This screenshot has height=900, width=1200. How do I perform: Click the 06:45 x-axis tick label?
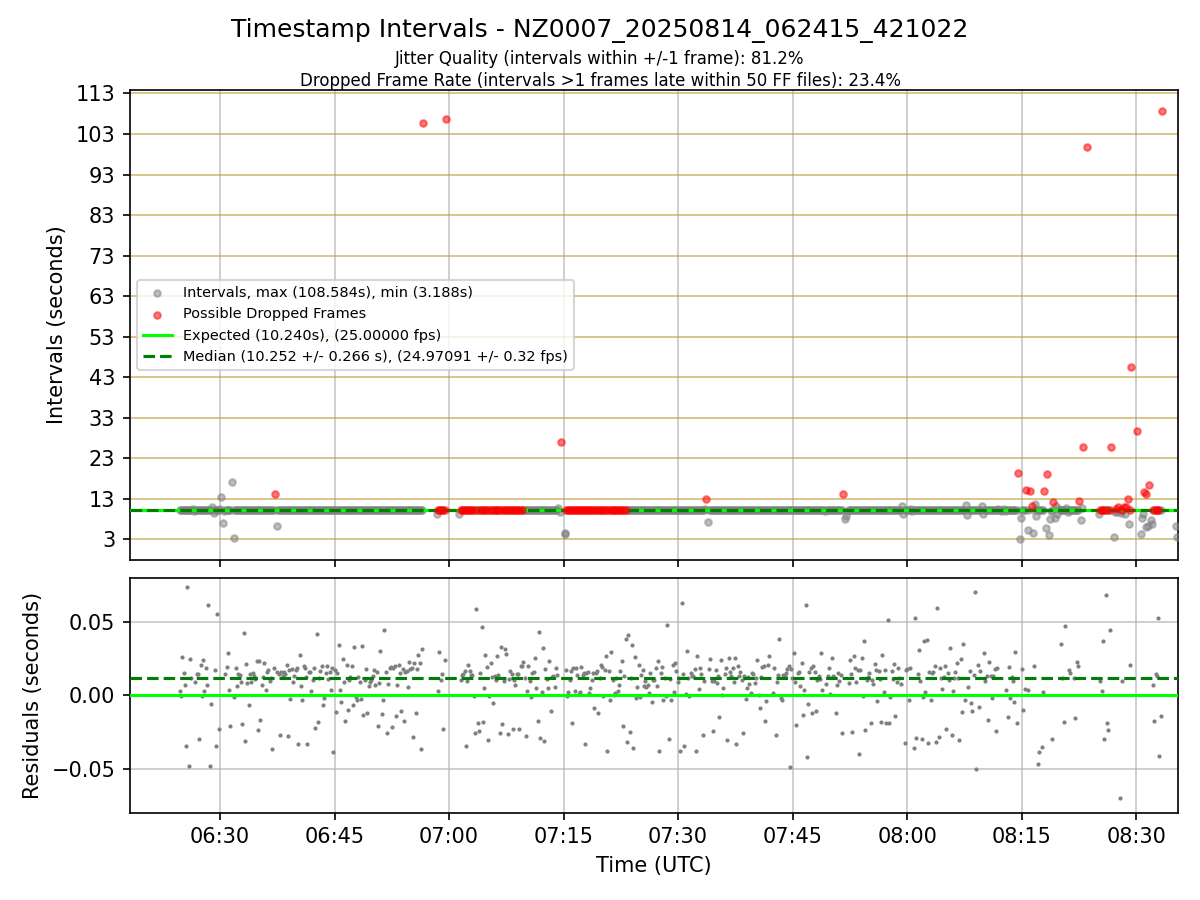(x=334, y=835)
